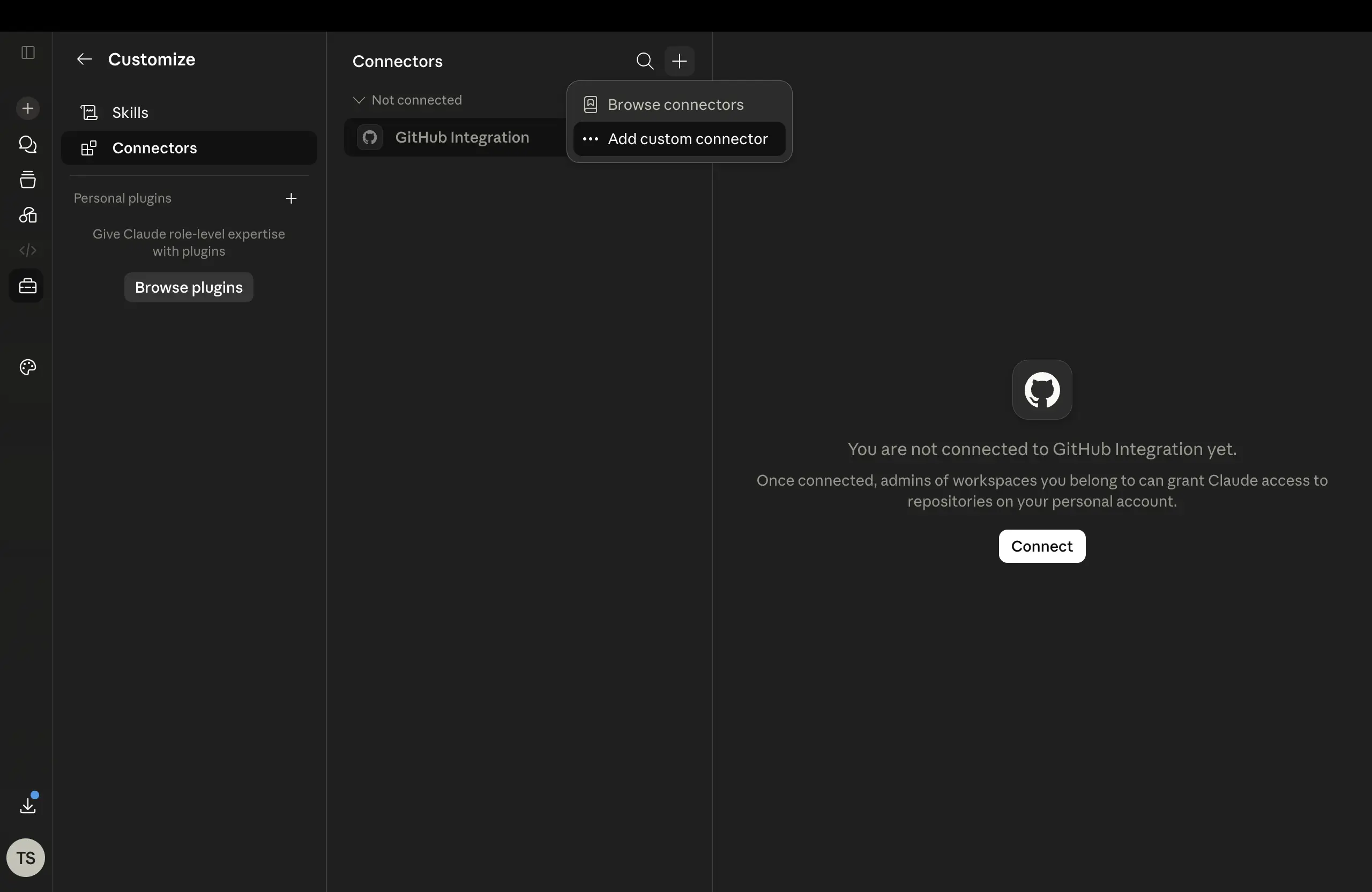1372x892 pixels.
Task: Click 'You are not connected to GitHub Integration yet.'
Action: point(1042,449)
